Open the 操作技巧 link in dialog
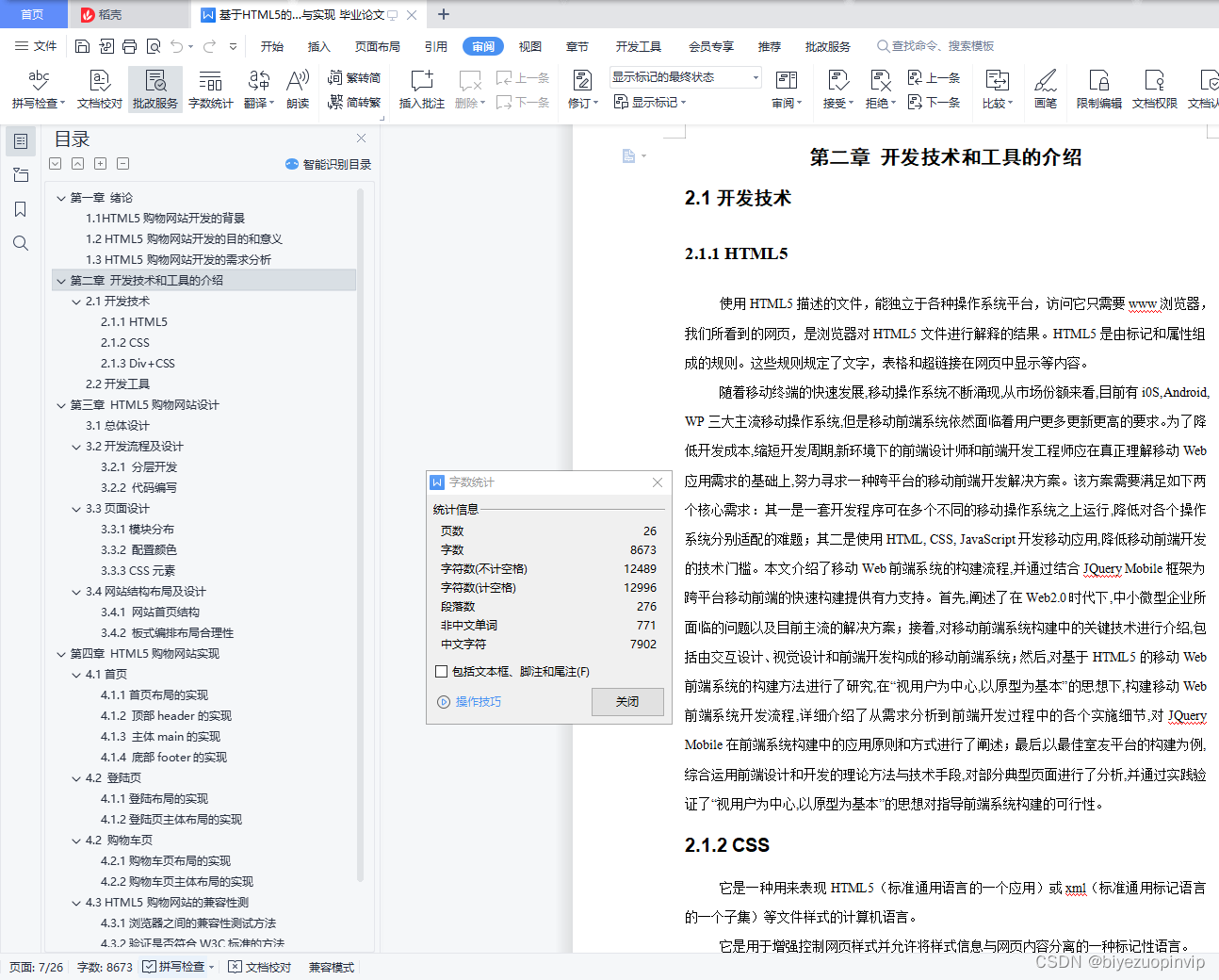 [x=469, y=702]
